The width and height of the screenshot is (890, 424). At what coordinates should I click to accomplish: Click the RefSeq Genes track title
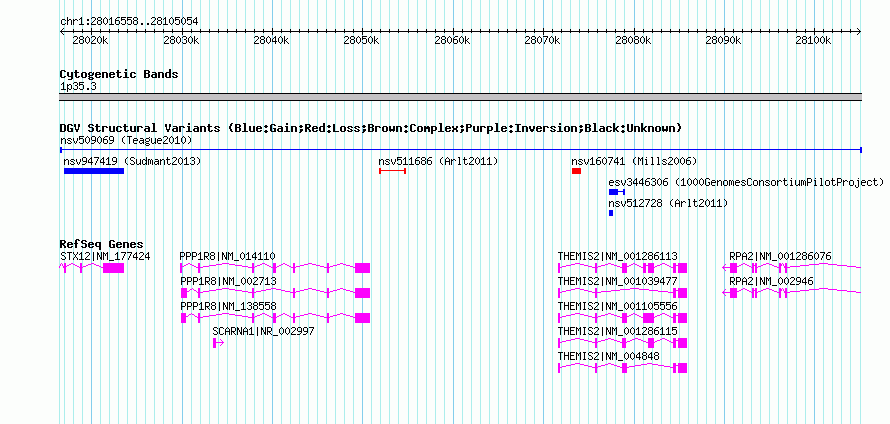point(102,245)
